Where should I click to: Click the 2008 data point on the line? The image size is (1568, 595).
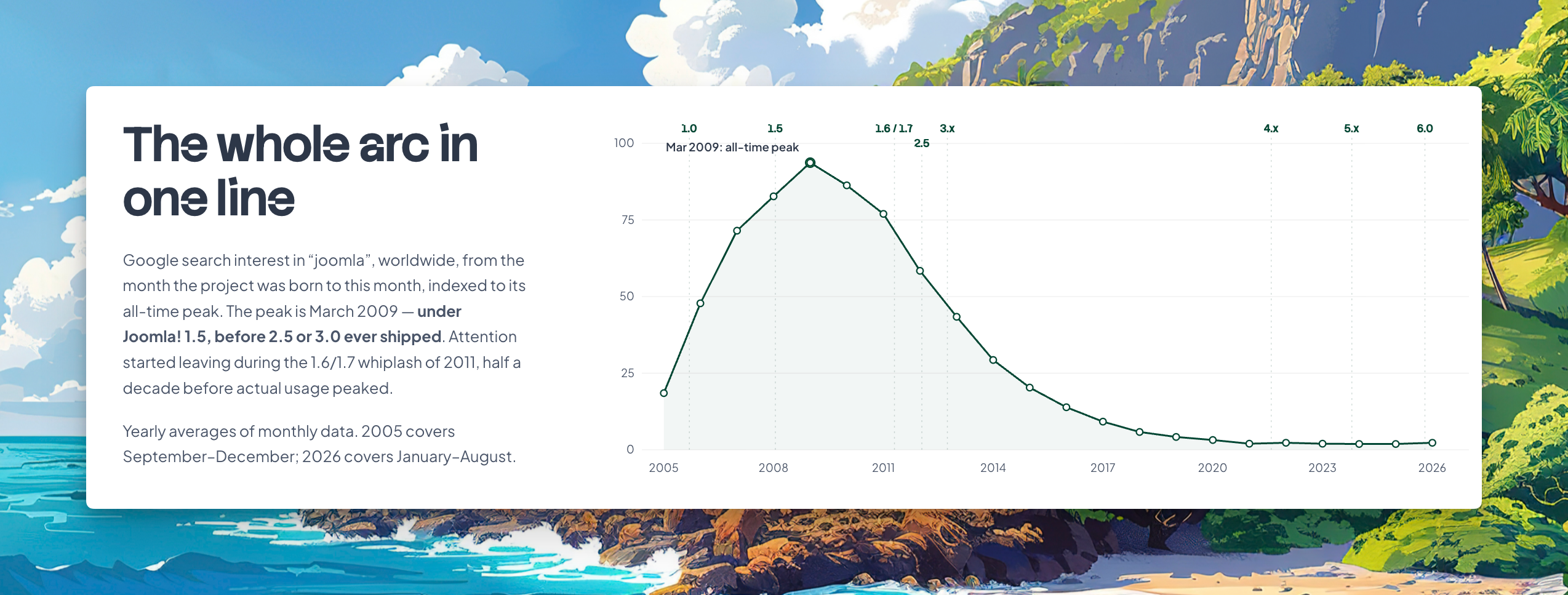pyautogui.click(x=774, y=196)
